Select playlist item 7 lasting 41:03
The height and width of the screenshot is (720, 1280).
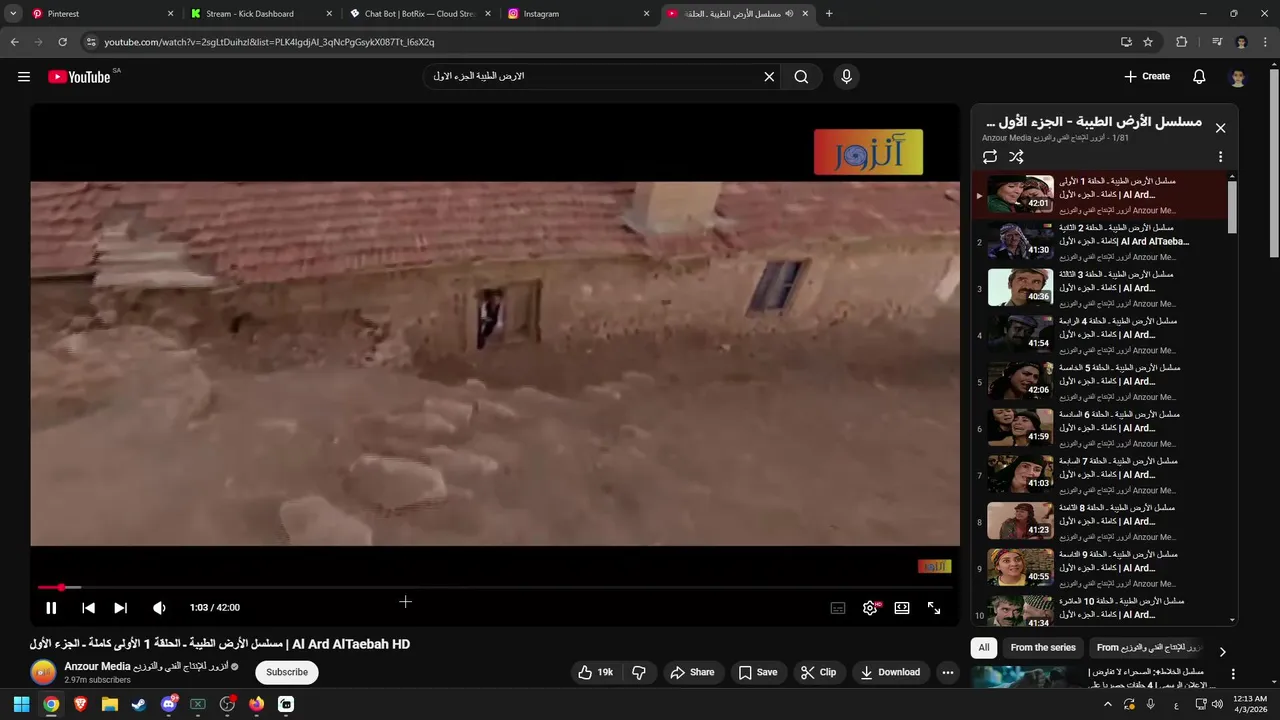1100,476
